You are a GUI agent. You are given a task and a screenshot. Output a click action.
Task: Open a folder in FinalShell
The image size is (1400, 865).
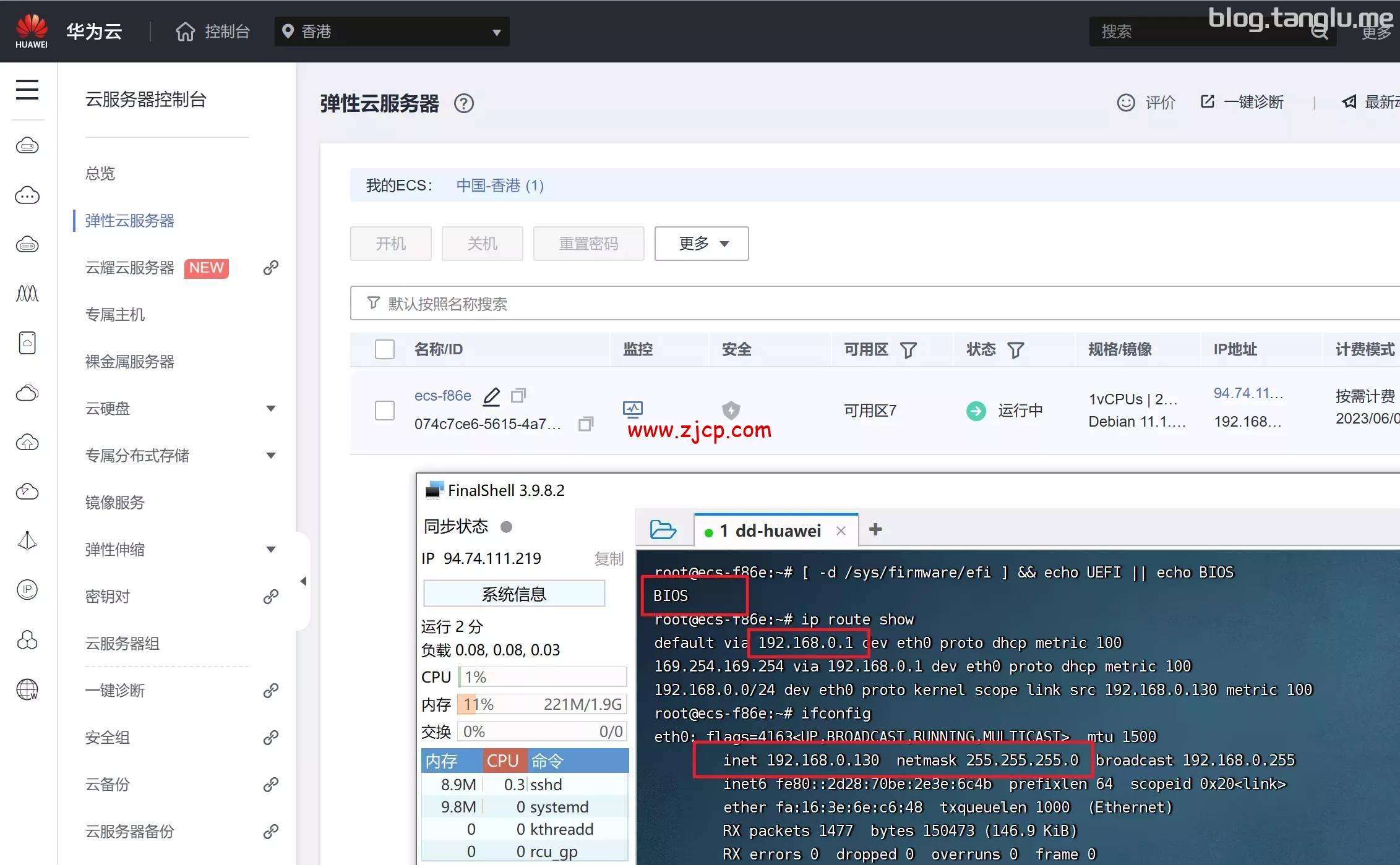pos(663,529)
